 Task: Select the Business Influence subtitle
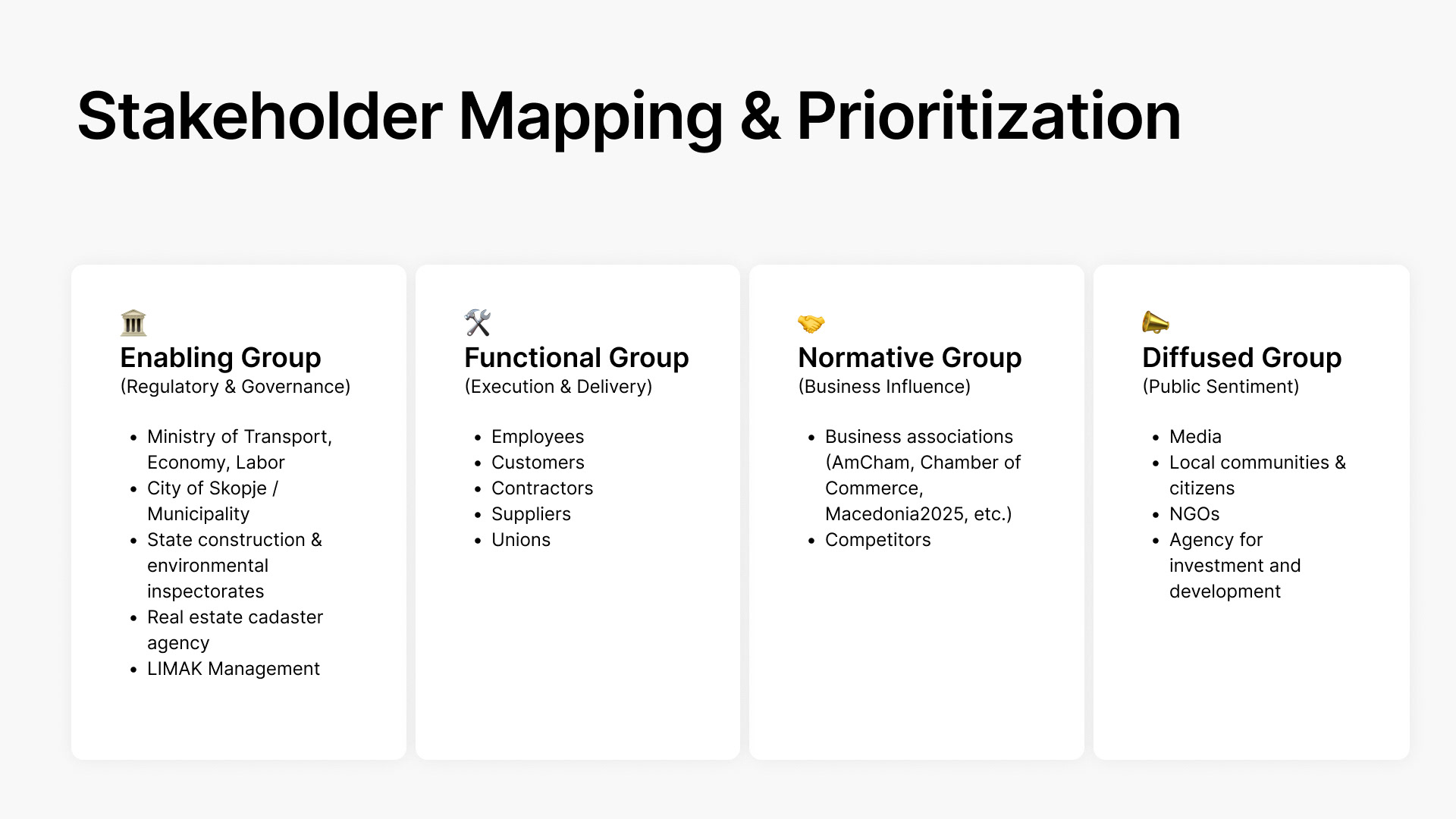884,387
